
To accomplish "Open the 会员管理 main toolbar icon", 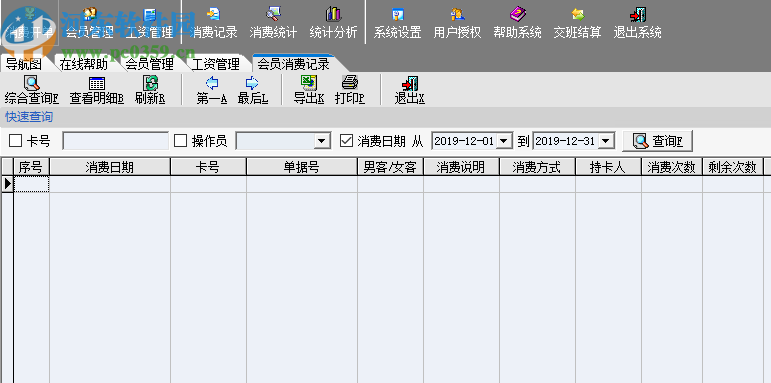I will tap(89, 24).
